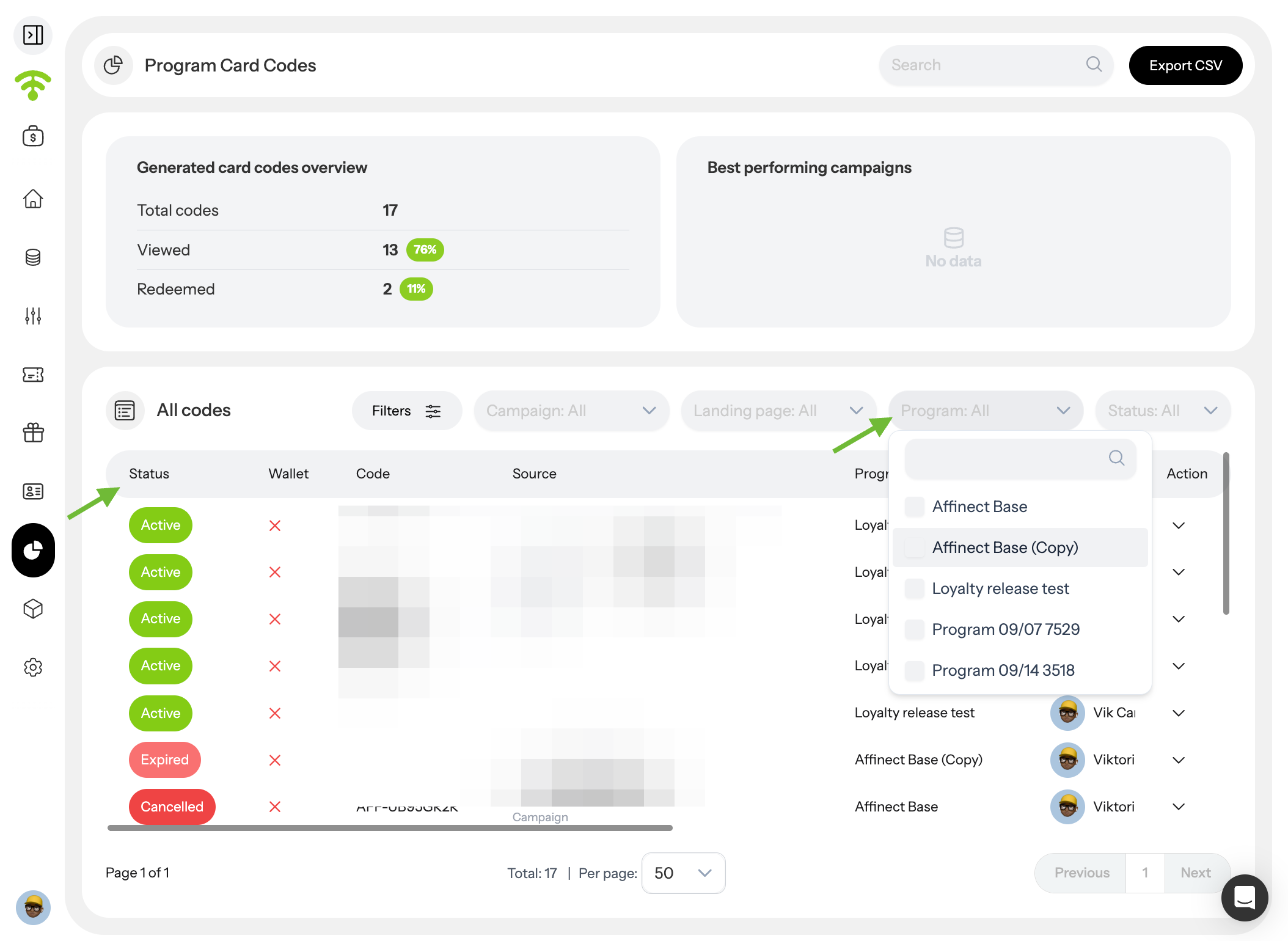The height and width of the screenshot is (941, 1288).
Task: Click the Expired status badge
Action: [x=164, y=760]
